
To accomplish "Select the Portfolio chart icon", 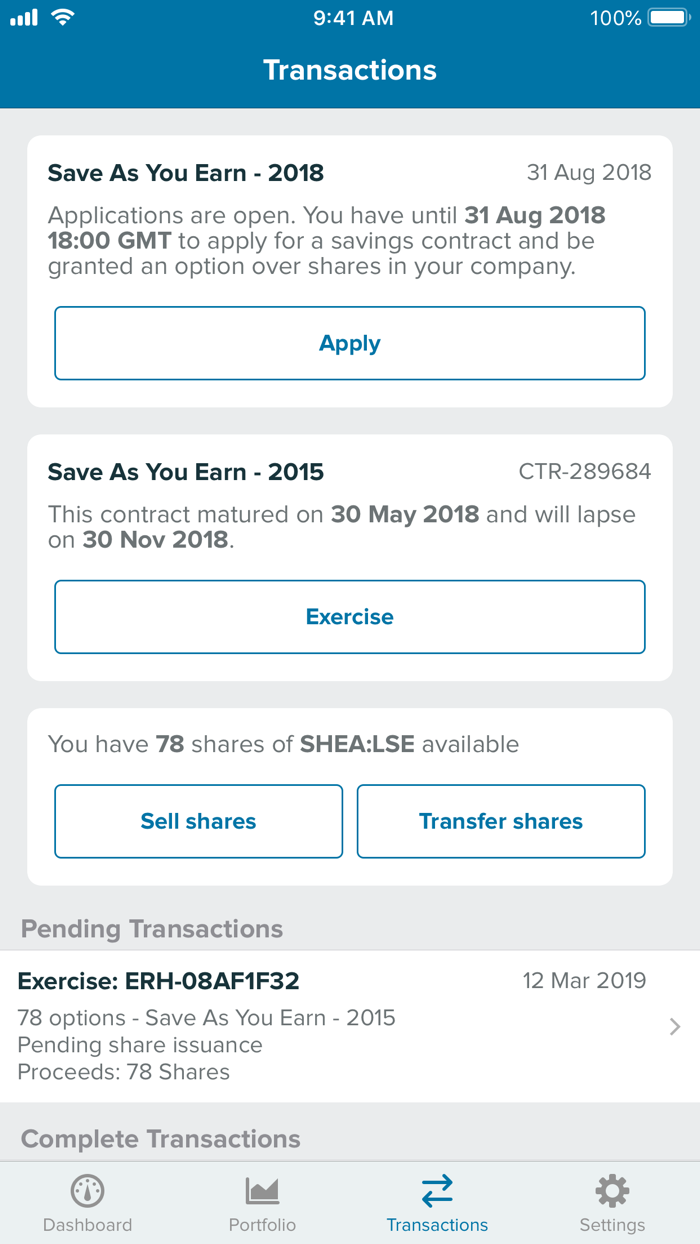I will pos(262,1190).
